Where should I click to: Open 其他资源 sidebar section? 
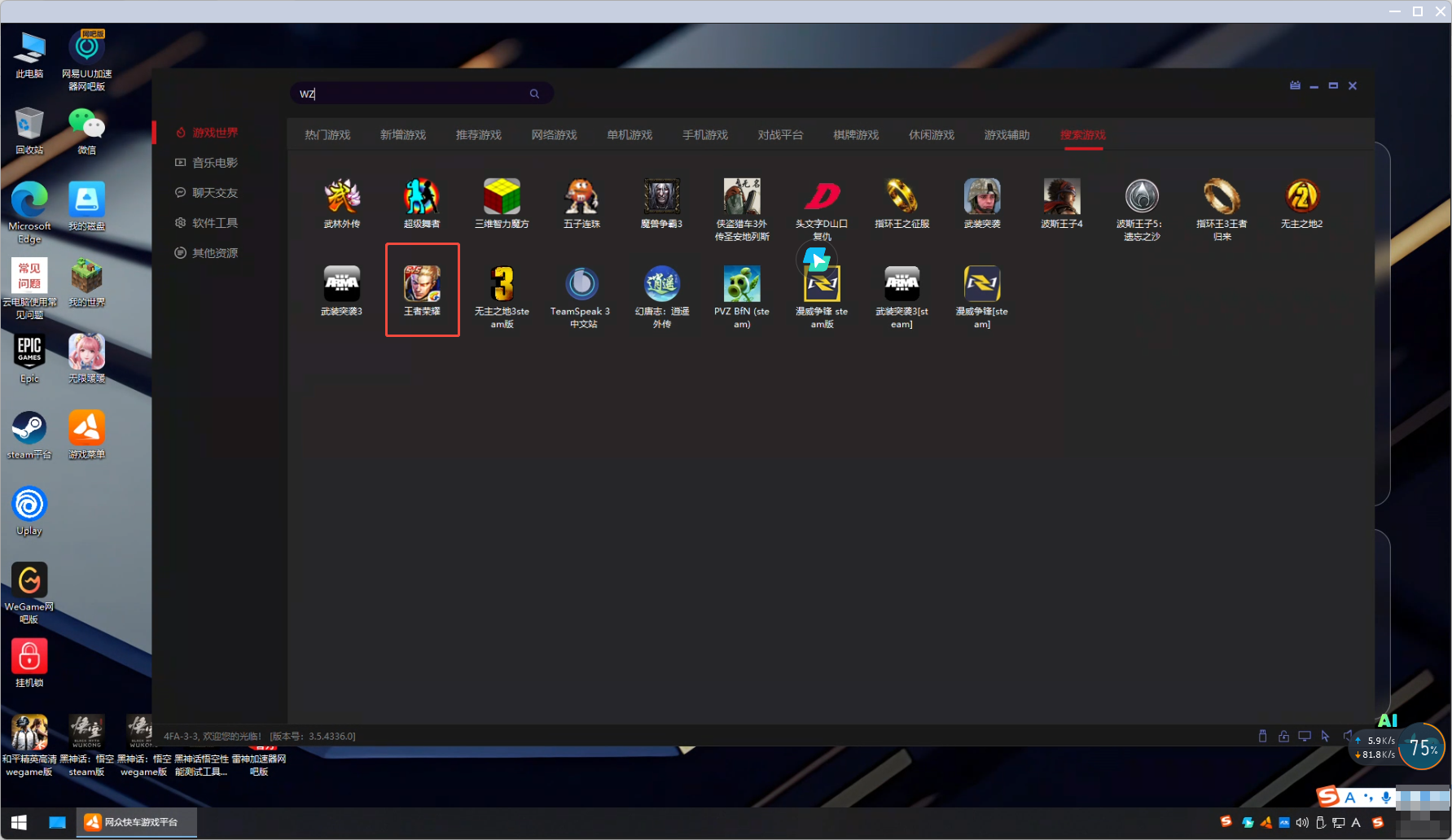coord(208,253)
